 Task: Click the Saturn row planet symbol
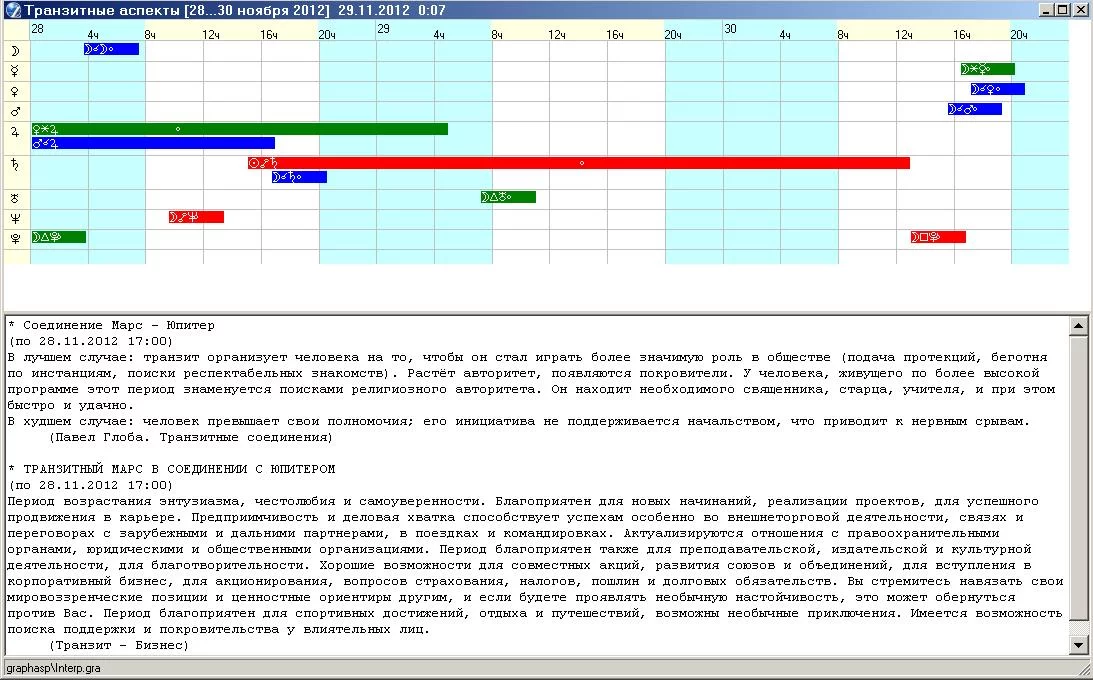click(15, 164)
